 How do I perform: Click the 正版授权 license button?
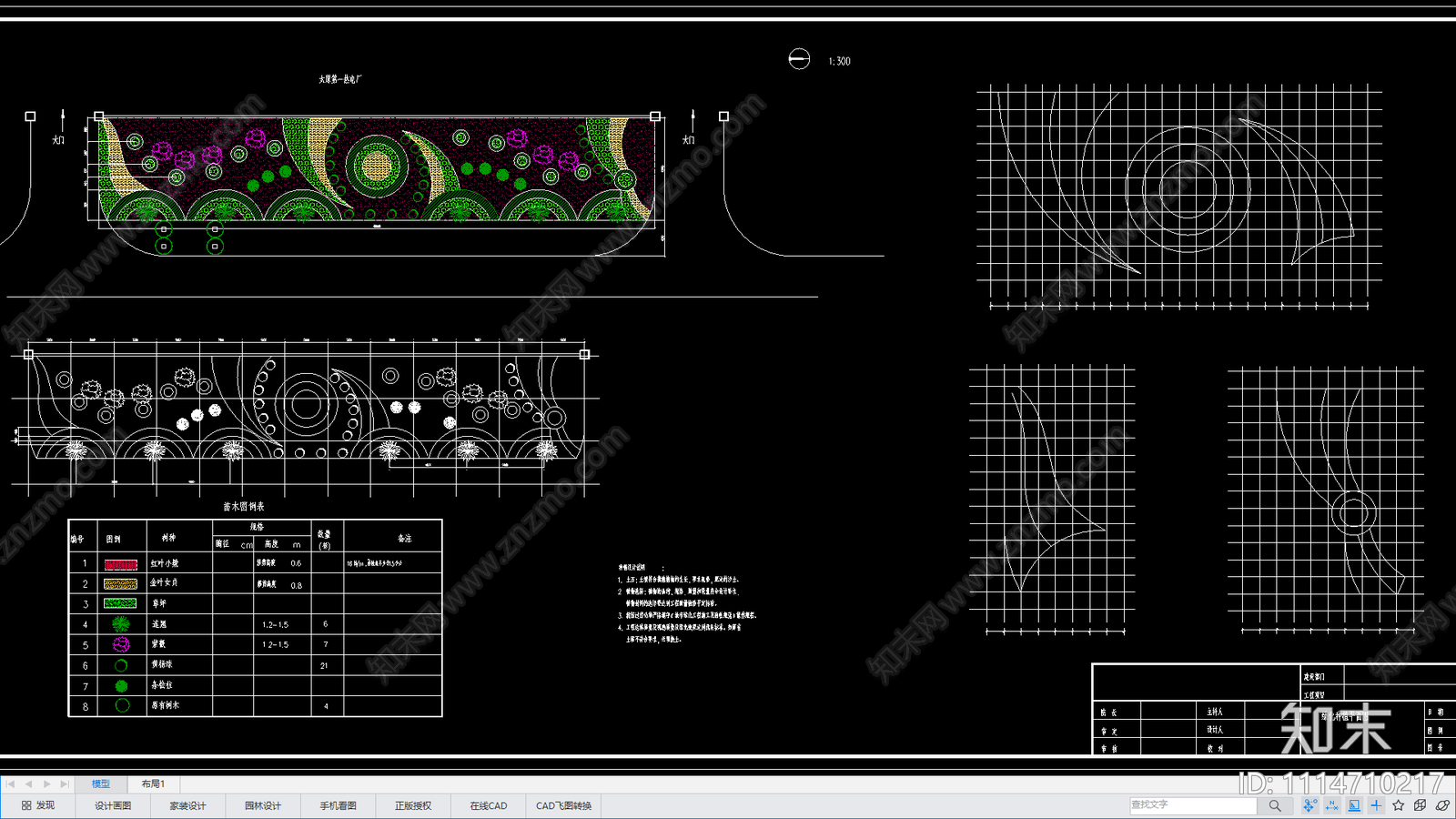(x=413, y=805)
